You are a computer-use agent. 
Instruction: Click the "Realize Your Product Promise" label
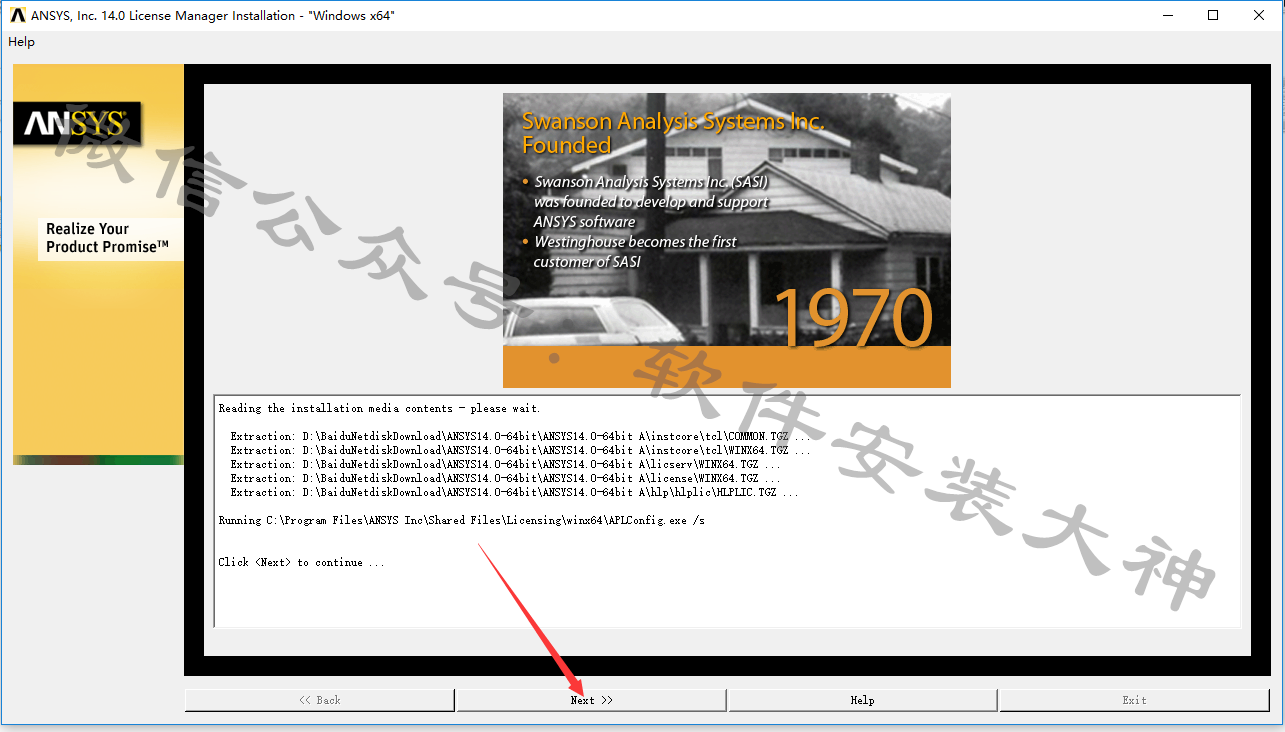pyautogui.click(x=107, y=238)
